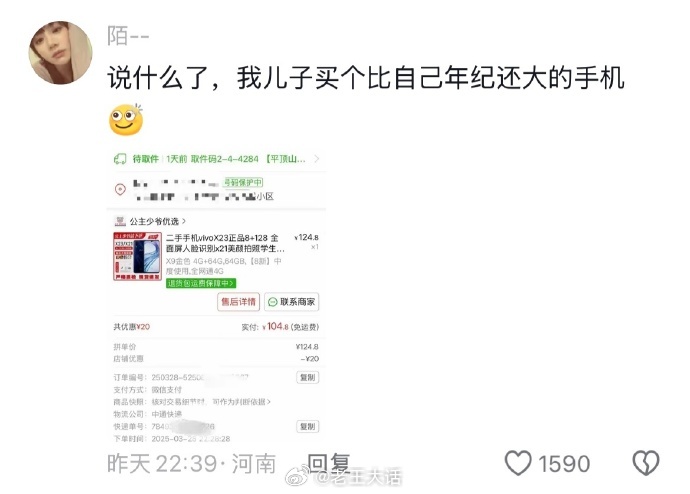Open 退货包运费保障中 green tag
This screenshot has height=494, width=690.
pos(201,283)
